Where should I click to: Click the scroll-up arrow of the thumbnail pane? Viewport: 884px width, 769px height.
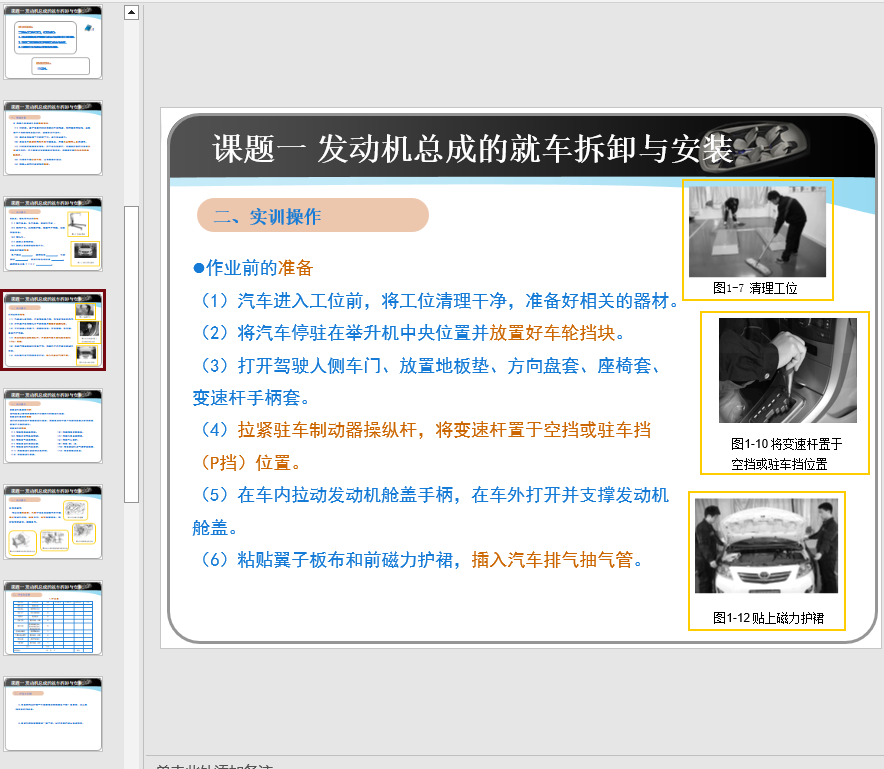[x=131, y=12]
